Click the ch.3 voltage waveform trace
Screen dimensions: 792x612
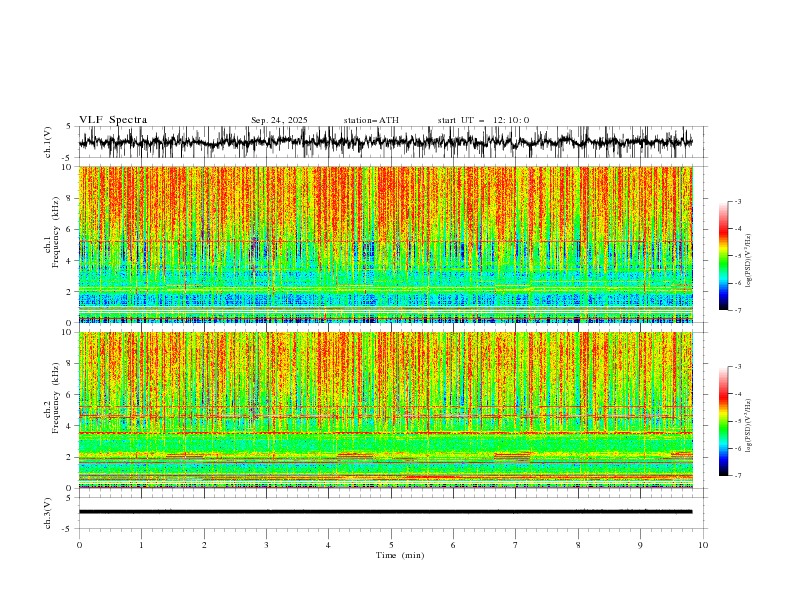tap(385, 512)
